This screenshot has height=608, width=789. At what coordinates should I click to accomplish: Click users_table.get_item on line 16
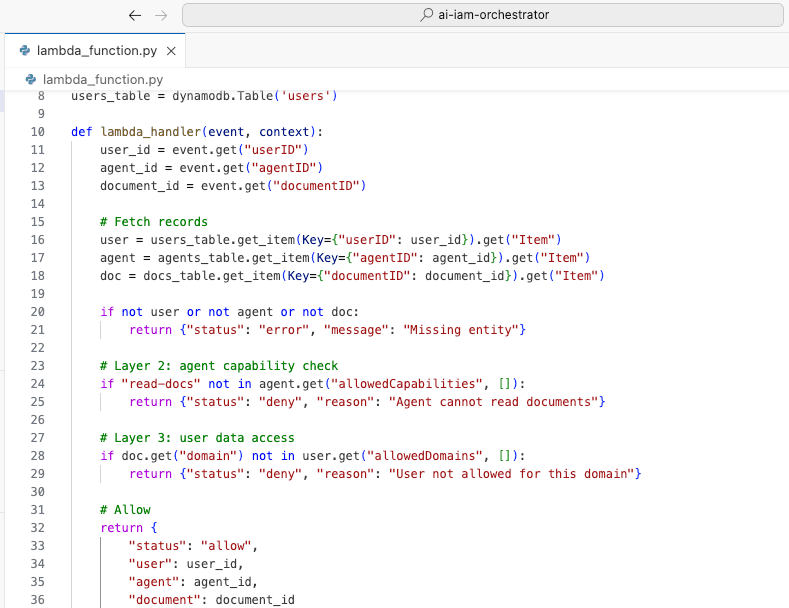click(223, 240)
